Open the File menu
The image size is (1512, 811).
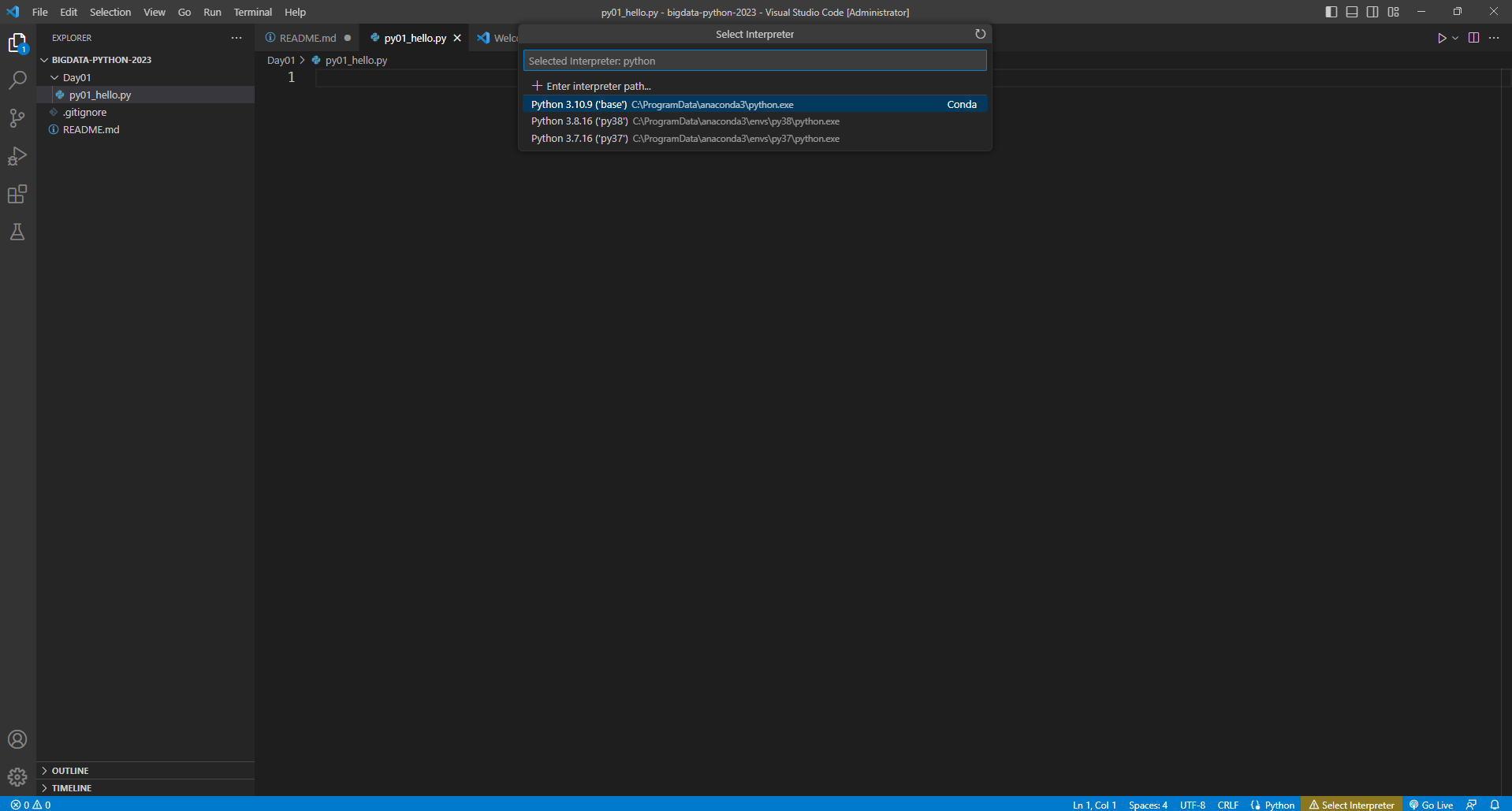tap(40, 12)
